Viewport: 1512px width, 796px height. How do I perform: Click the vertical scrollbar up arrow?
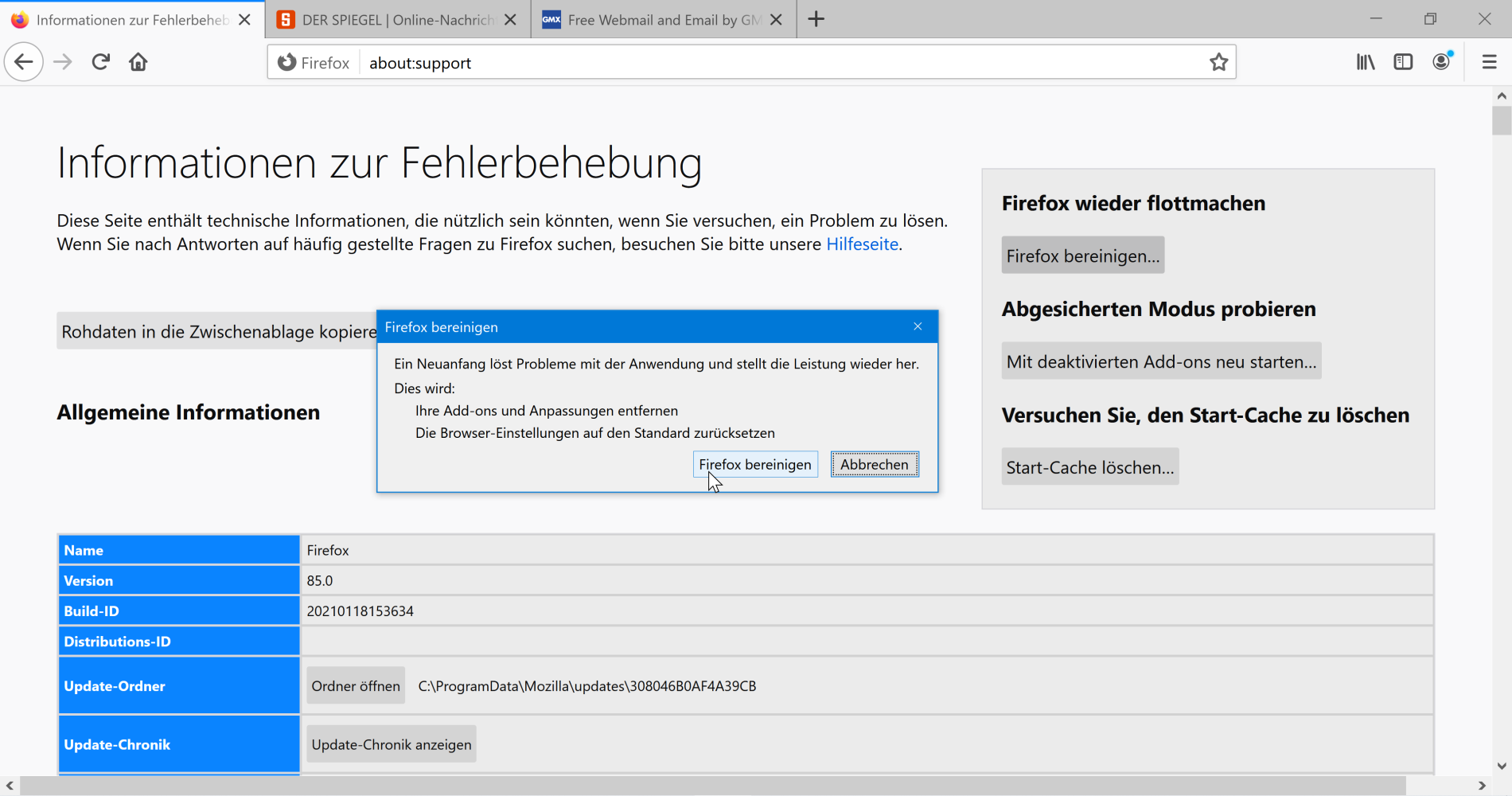[x=1502, y=96]
